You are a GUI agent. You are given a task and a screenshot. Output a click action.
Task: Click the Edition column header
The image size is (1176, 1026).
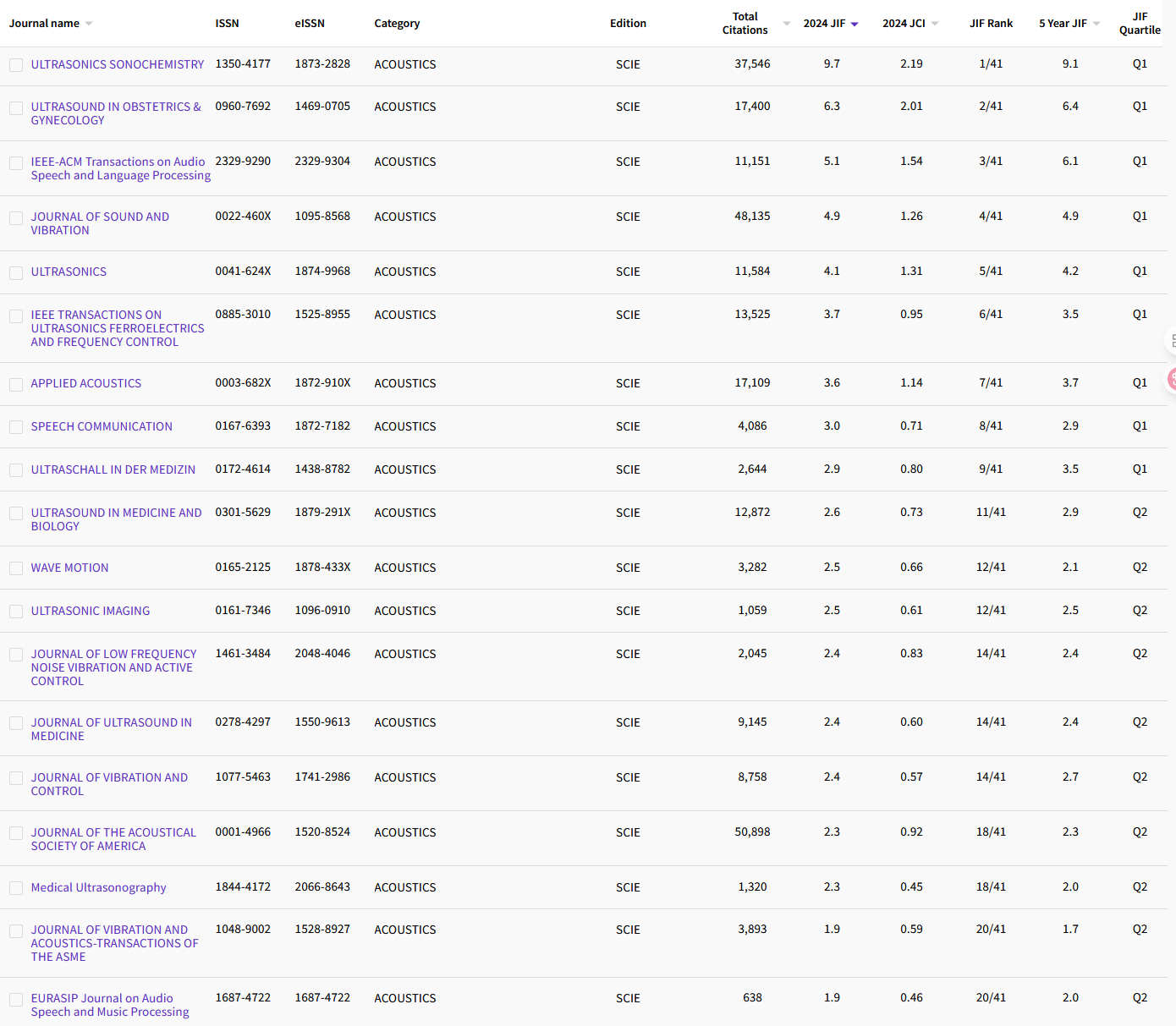(628, 24)
